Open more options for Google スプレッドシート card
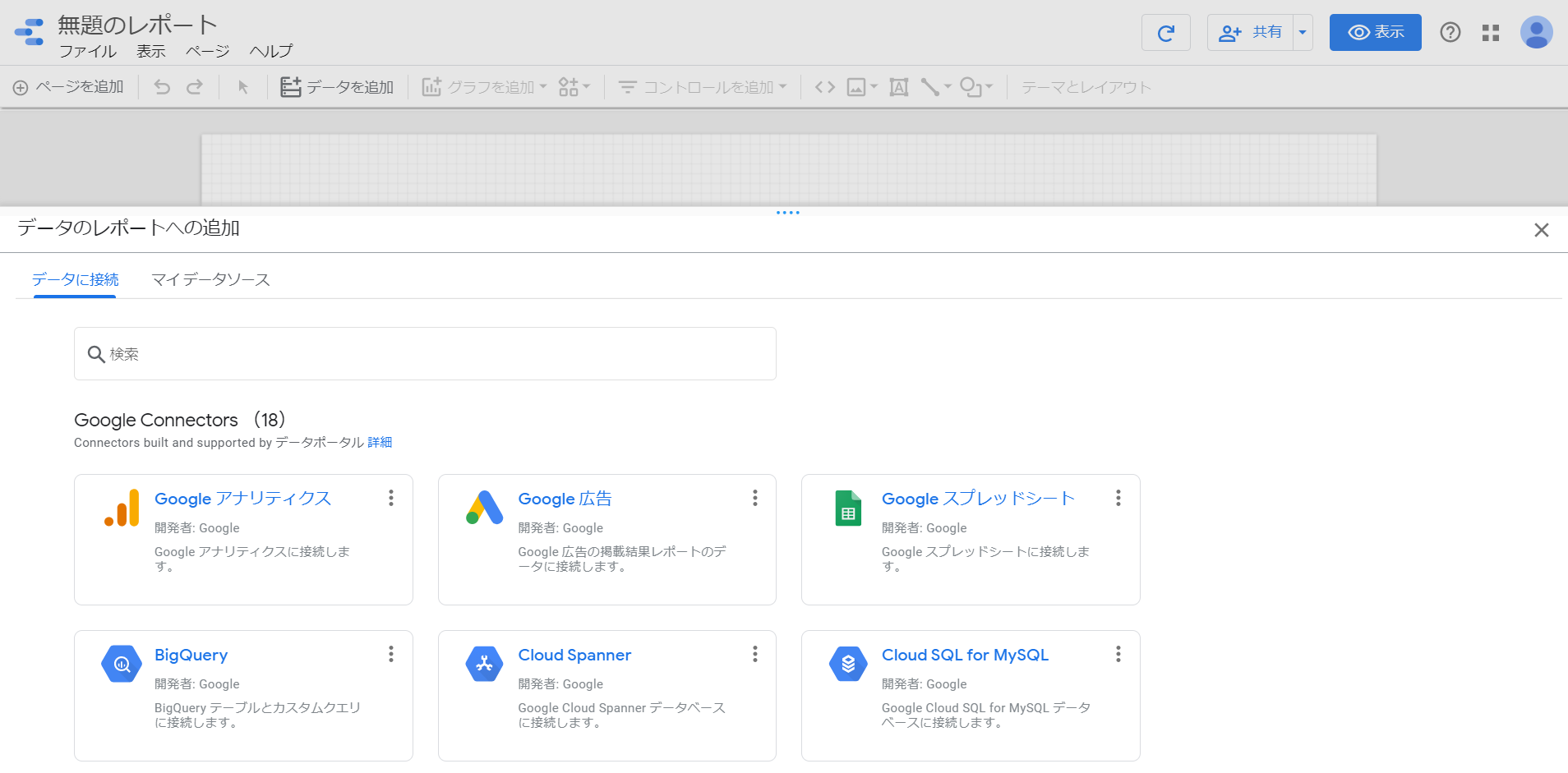The width and height of the screenshot is (1568, 773). tap(1118, 498)
